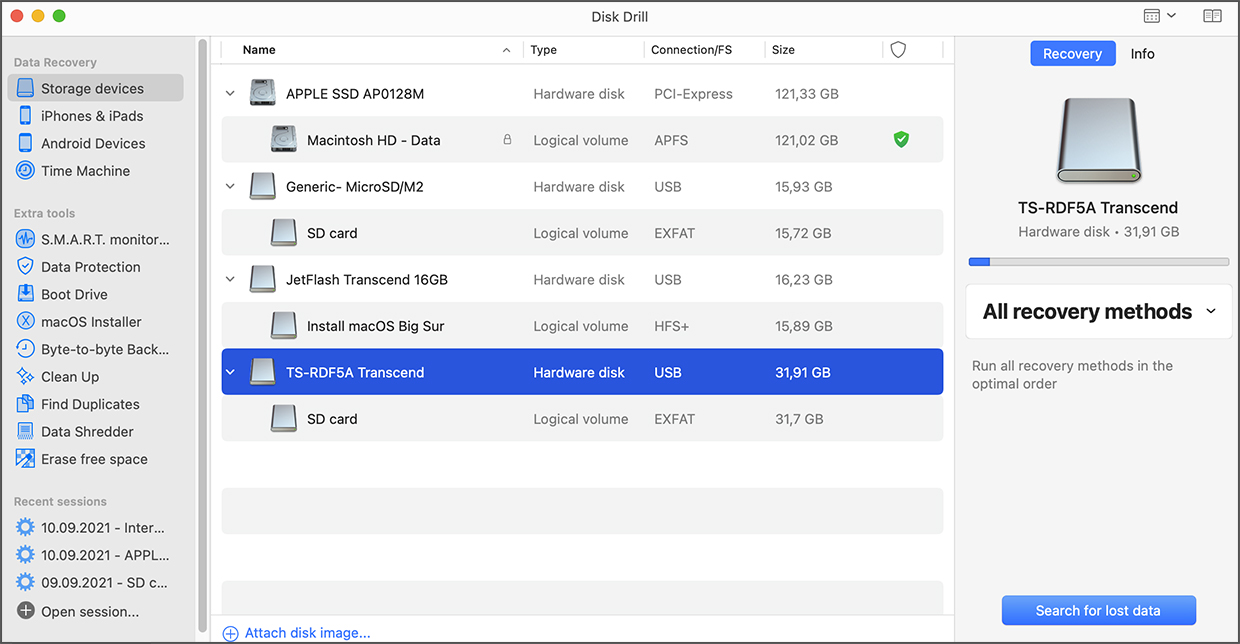Click the APPLE SSD AP0128M disk icon

[262, 93]
